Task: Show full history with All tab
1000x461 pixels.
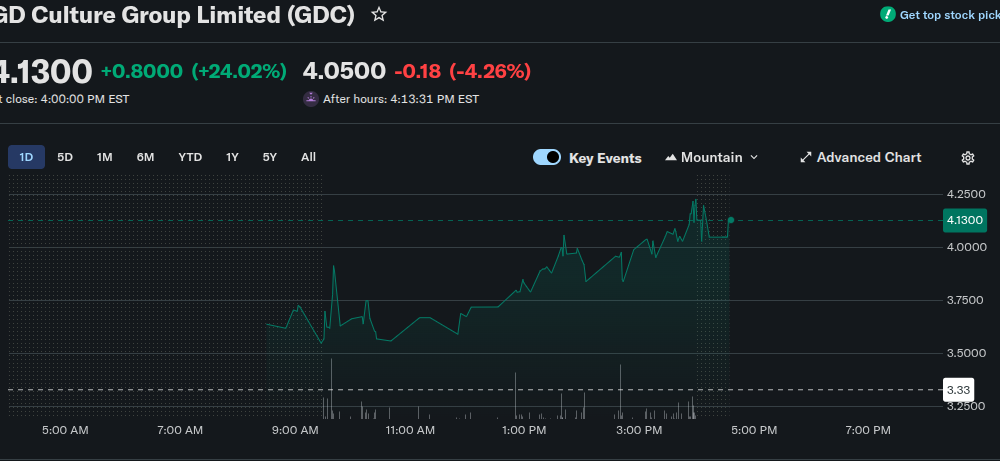Action: (308, 157)
